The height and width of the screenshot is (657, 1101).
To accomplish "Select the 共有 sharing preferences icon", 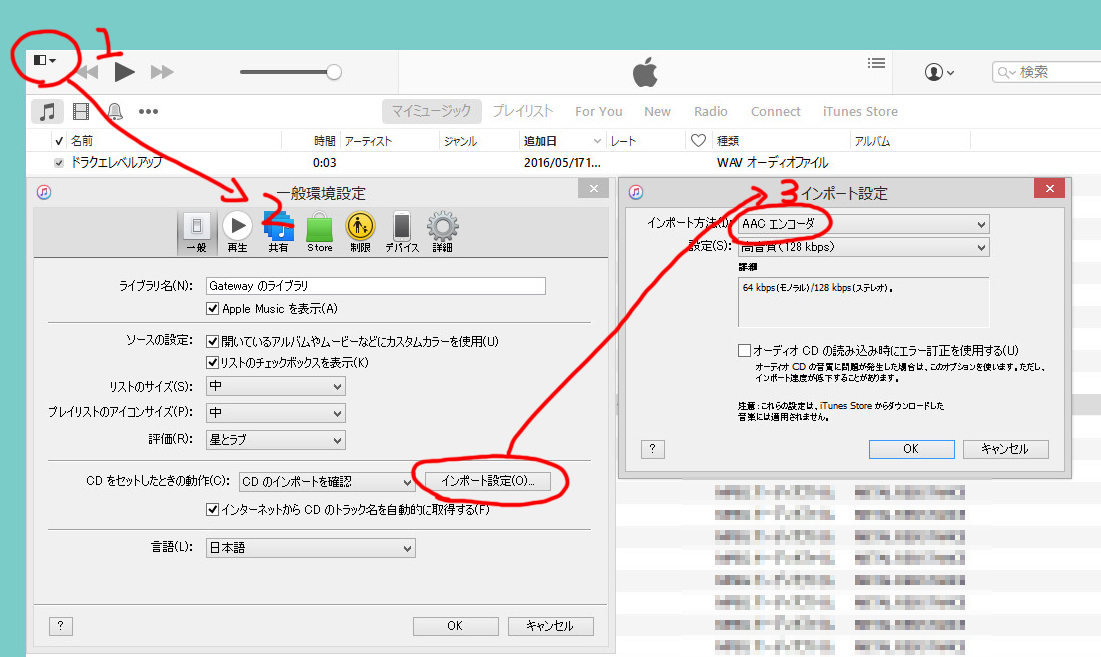I will [x=278, y=232].
